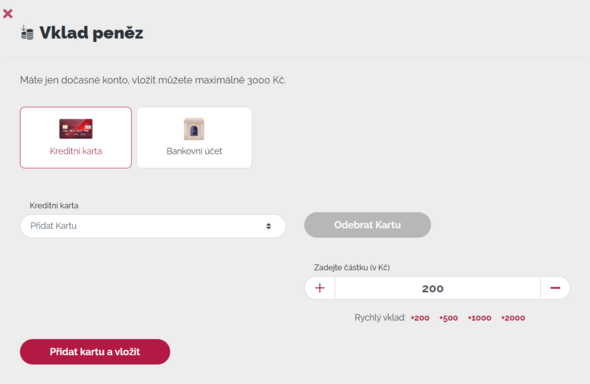590x384 pixels.
Task: Add quick deposit of +2000
Action: [513, 318]
